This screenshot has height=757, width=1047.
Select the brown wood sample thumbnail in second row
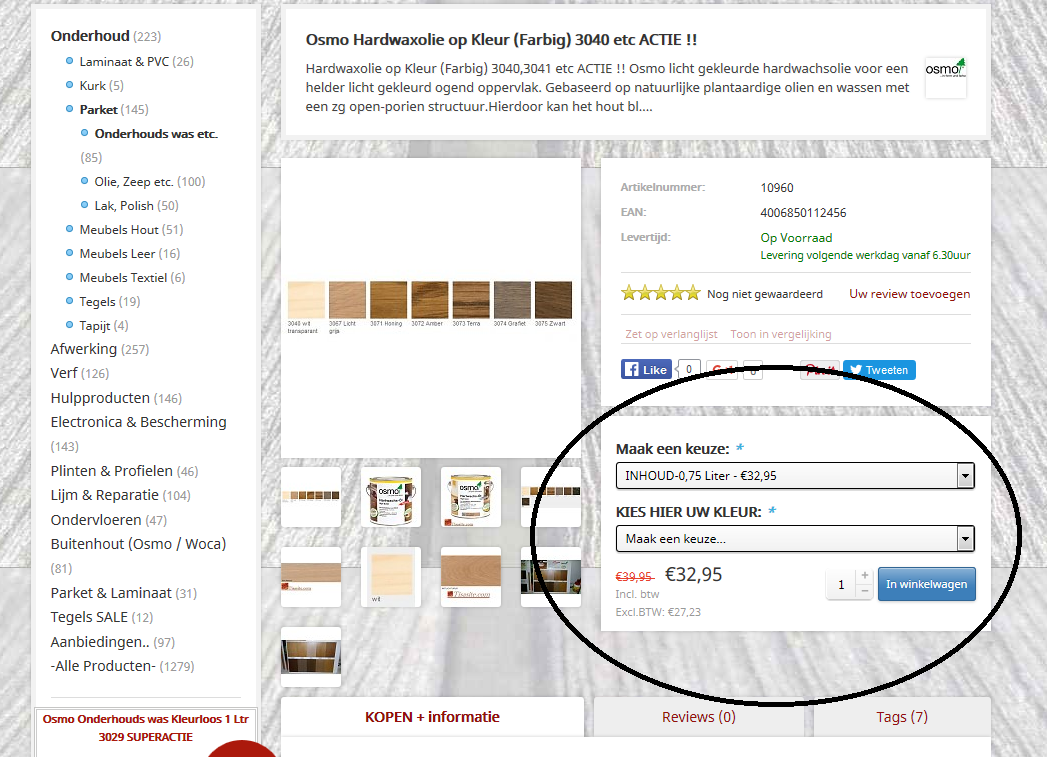471,577
